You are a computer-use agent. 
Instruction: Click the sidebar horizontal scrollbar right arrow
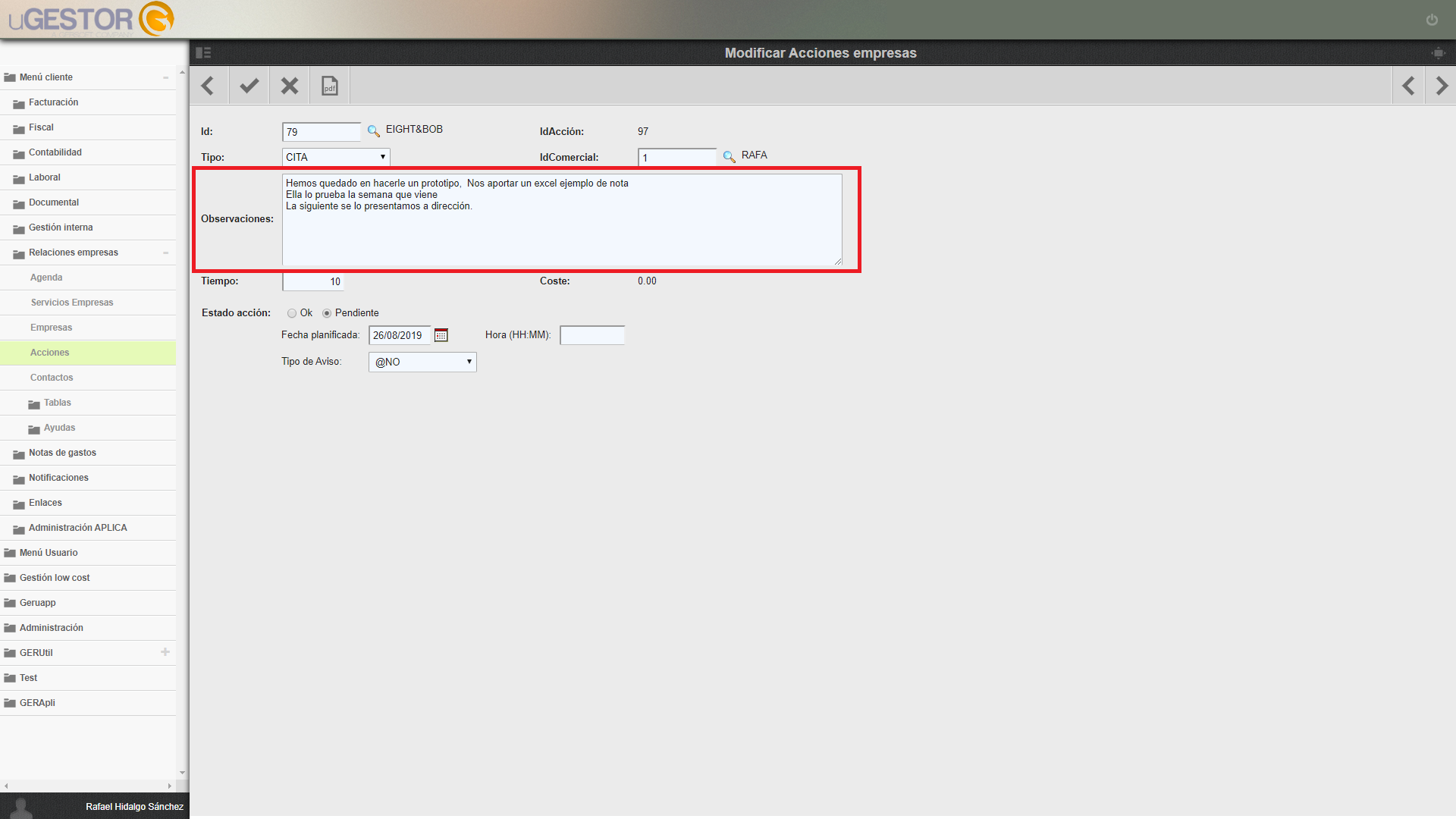click(170, 786)
